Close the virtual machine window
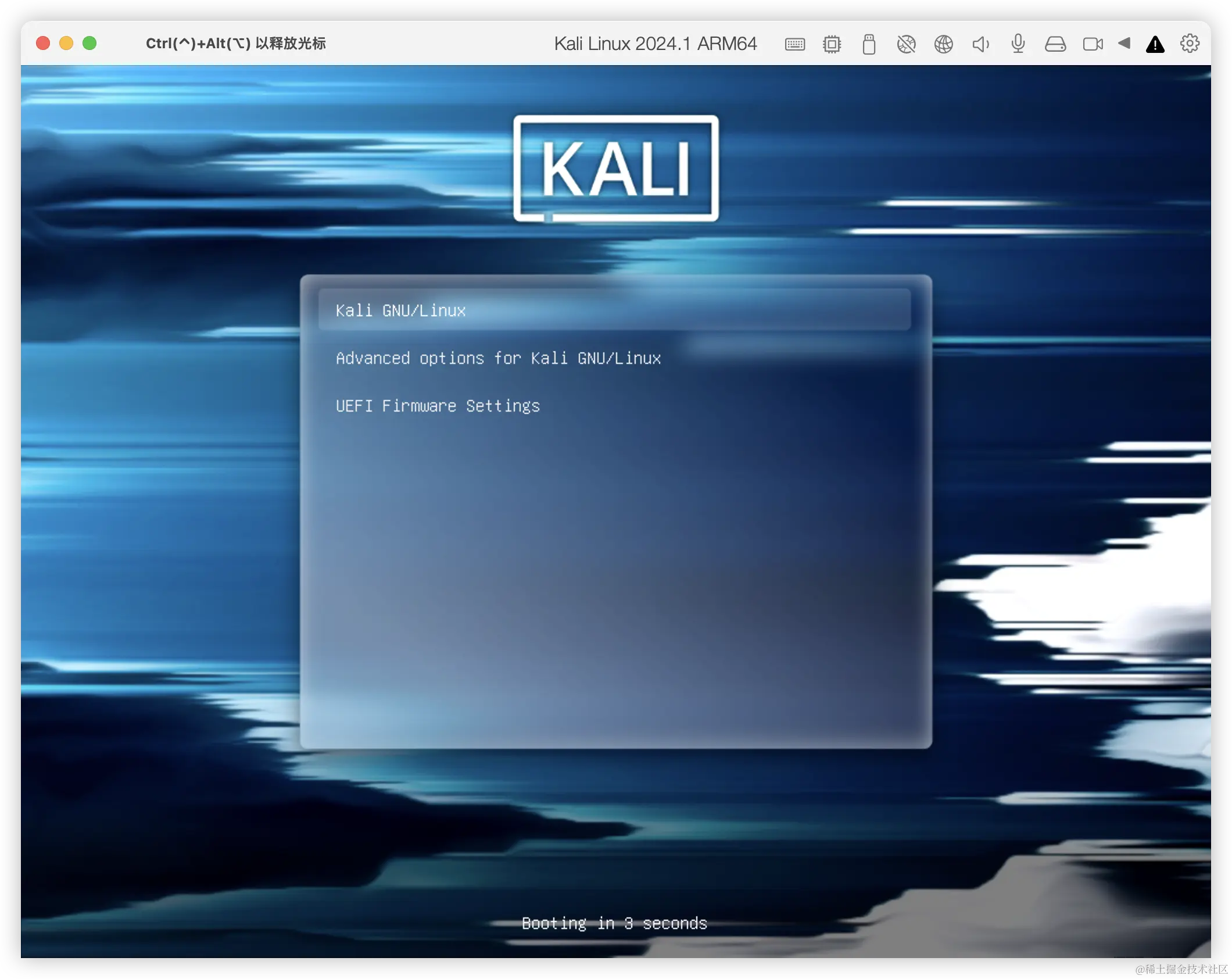 [x=43, y=43]
